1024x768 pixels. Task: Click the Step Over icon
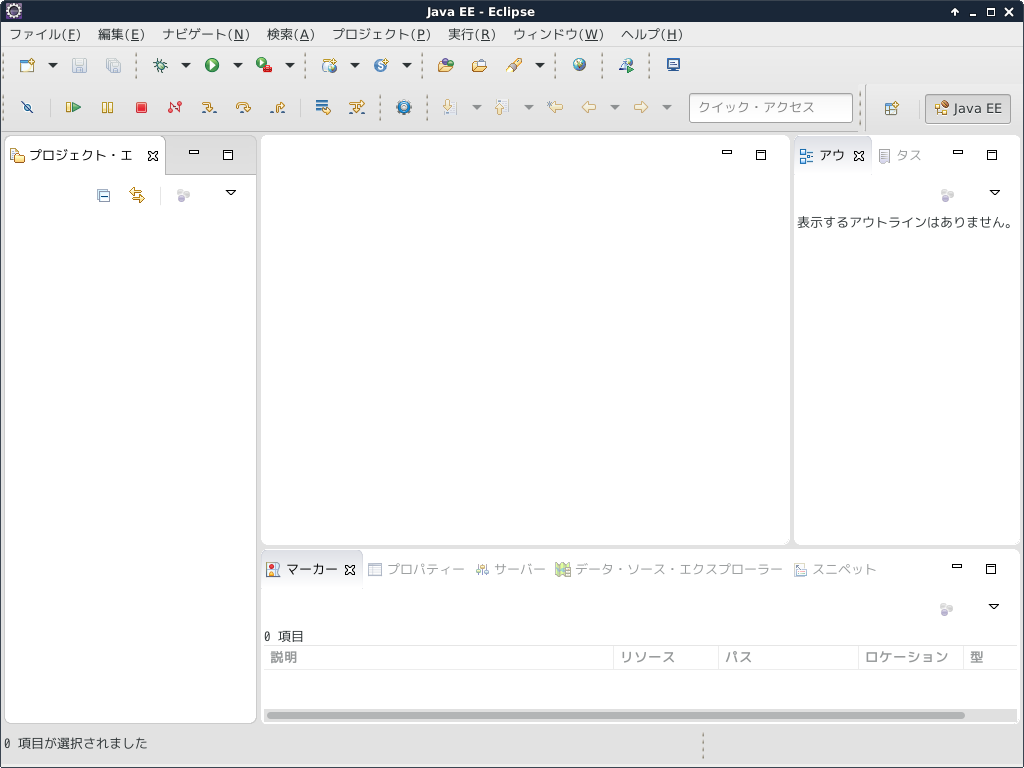(x=243, y=107)
